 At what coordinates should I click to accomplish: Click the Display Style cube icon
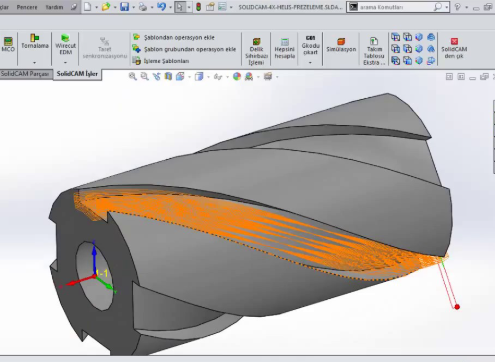(199, 76)
